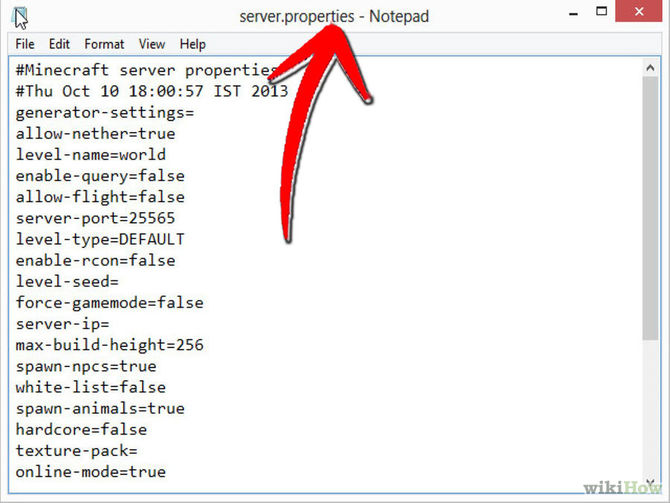Click the 'enable-query=false' line
670x503 pixels.
point(100,176)
